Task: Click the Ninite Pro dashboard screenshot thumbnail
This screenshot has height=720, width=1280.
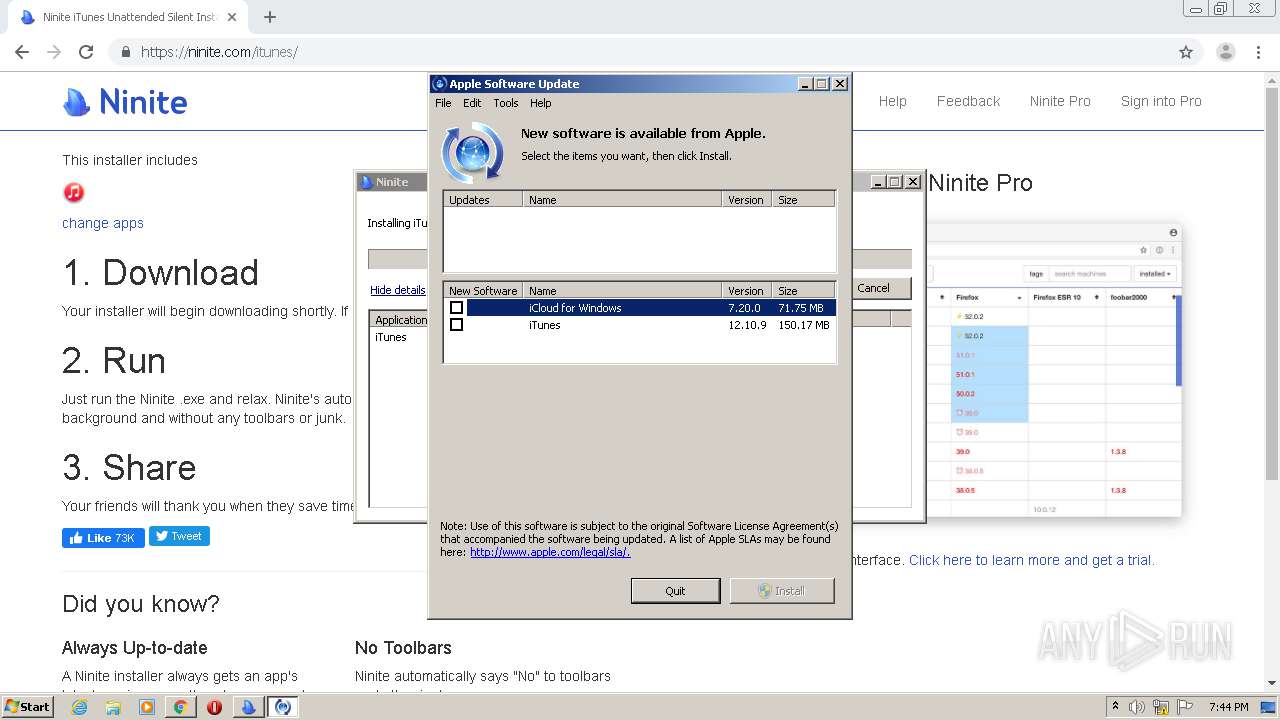Action: [1053, 371]
